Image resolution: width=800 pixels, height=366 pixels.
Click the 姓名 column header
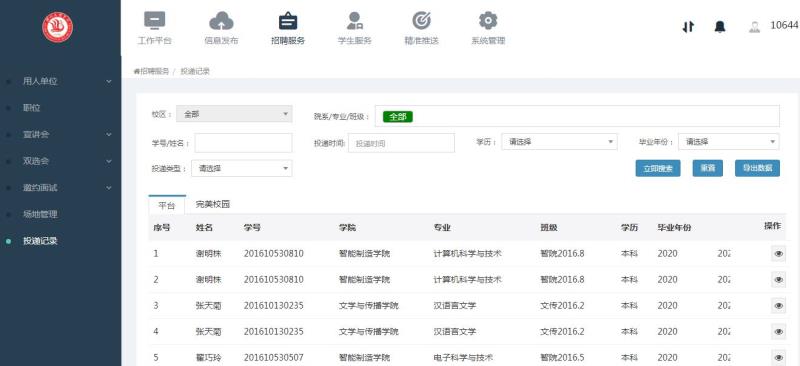coord(204,228)
